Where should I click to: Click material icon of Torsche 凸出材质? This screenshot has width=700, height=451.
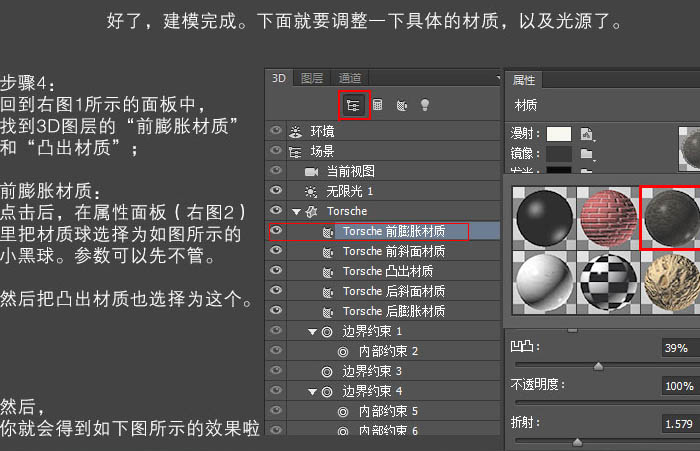tap(328, 272)
